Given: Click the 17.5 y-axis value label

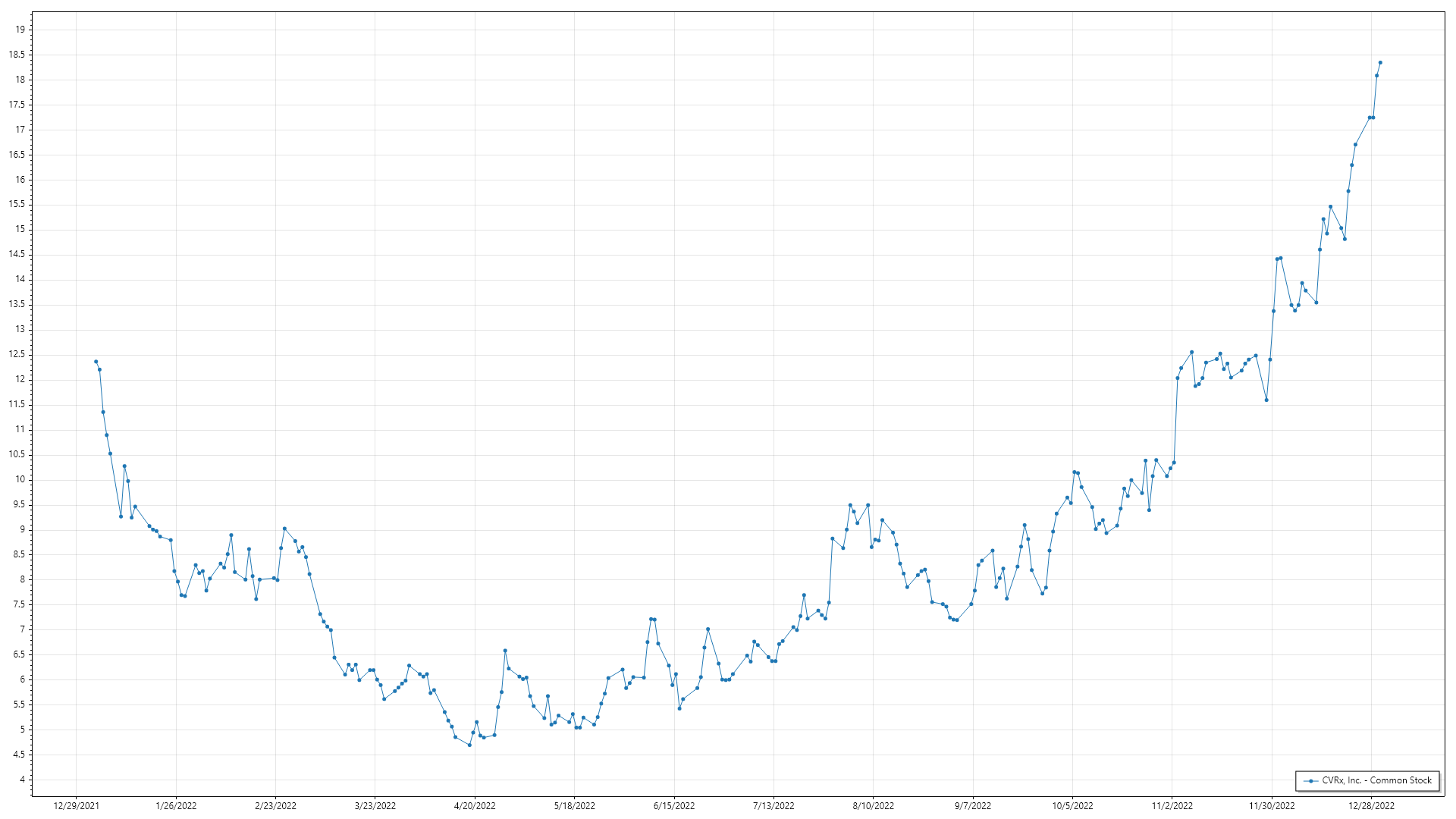Looking at the screenshot, I should click(x=17, y=105).
